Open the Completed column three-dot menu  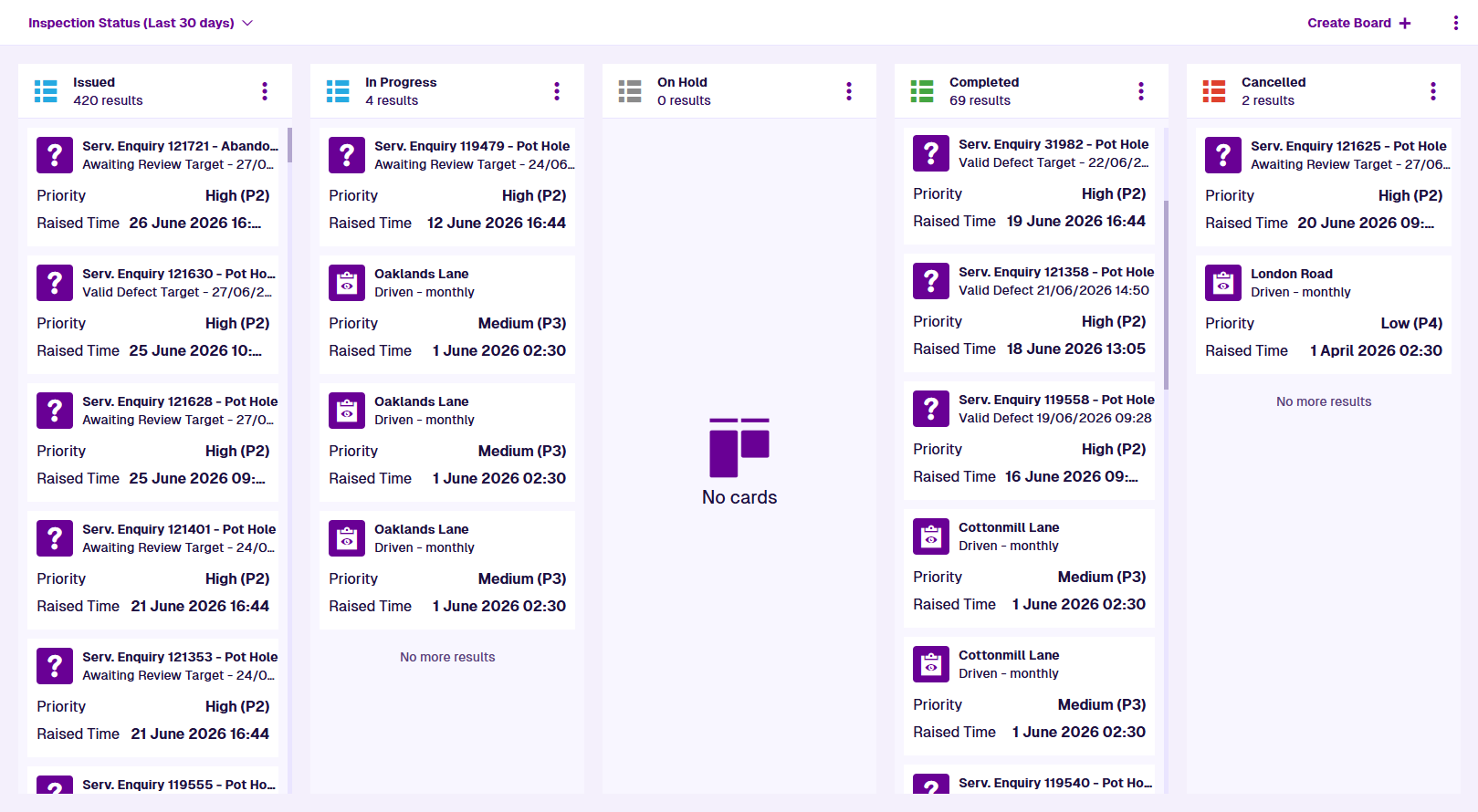[1141, 91]
